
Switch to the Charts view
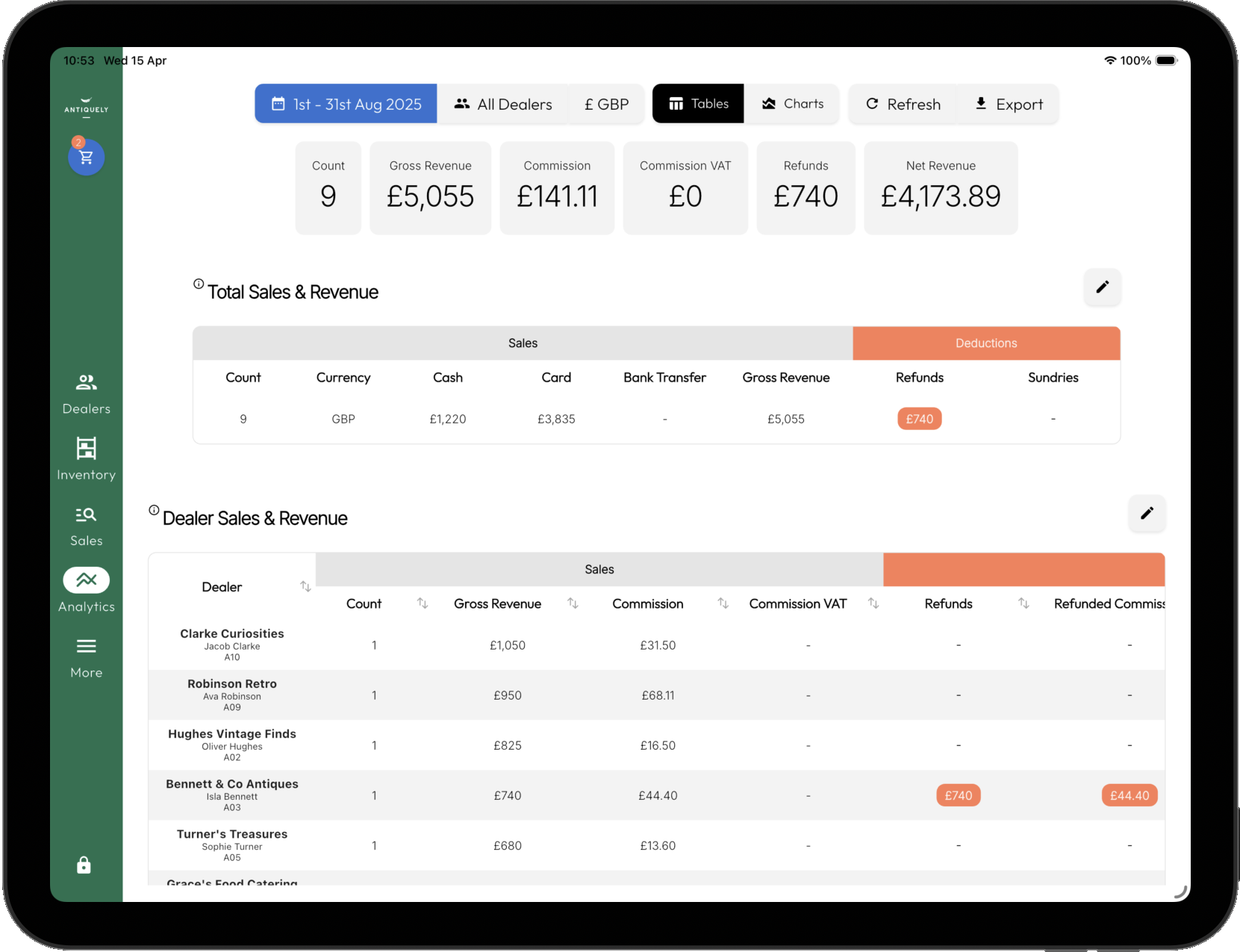point(792,104)
